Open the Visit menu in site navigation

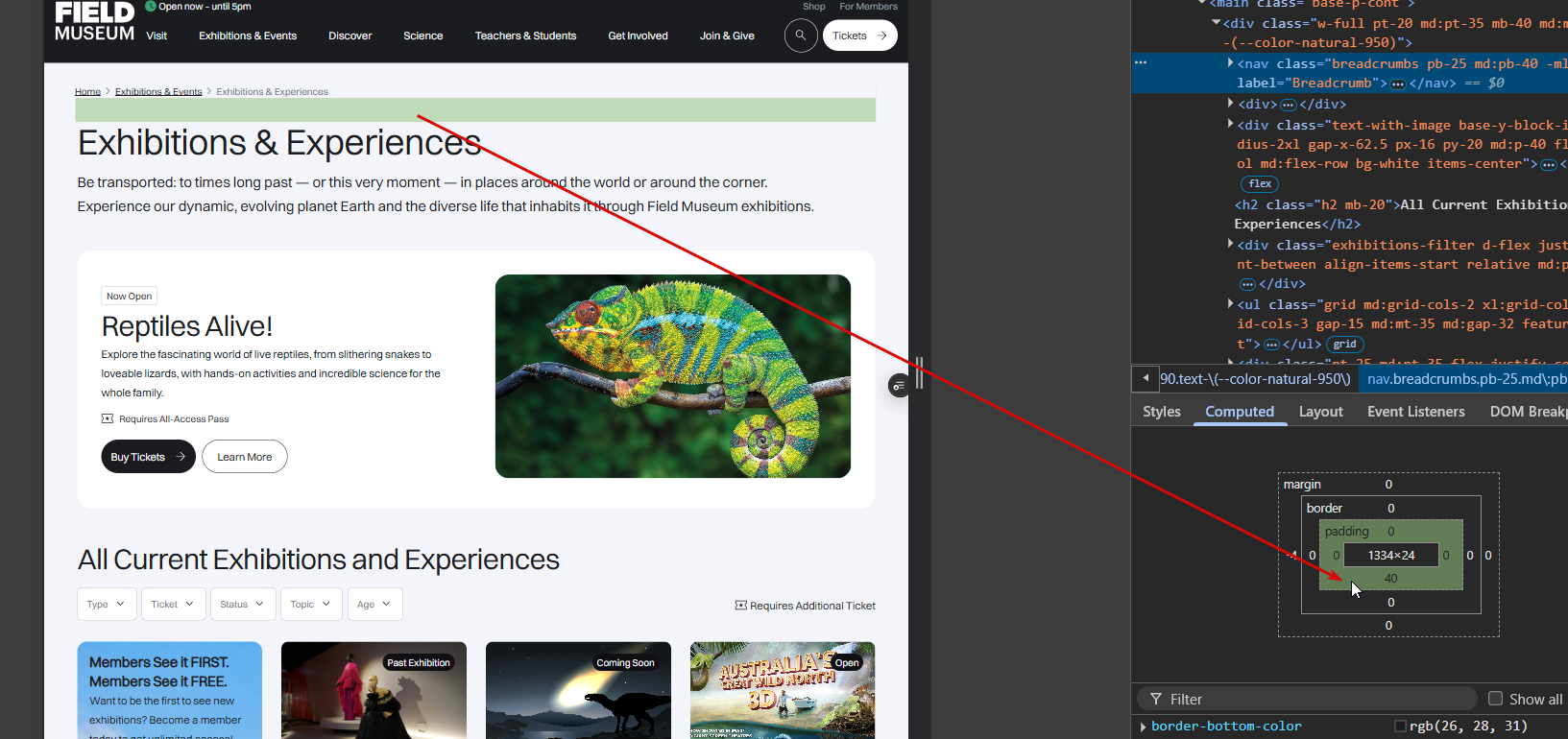tap(157, 36)
